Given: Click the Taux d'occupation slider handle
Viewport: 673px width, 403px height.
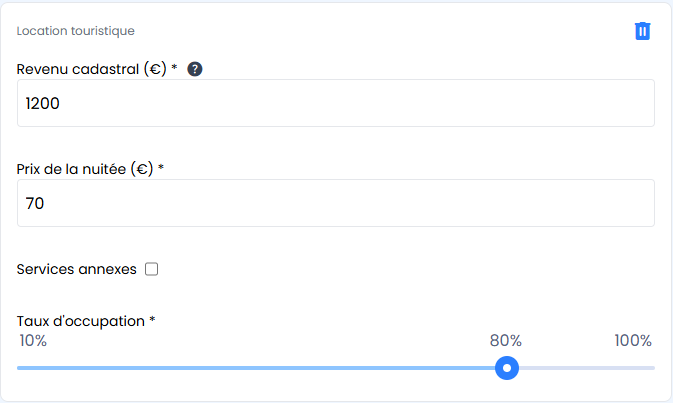Looking at the screenshot, I should [507, 368].
